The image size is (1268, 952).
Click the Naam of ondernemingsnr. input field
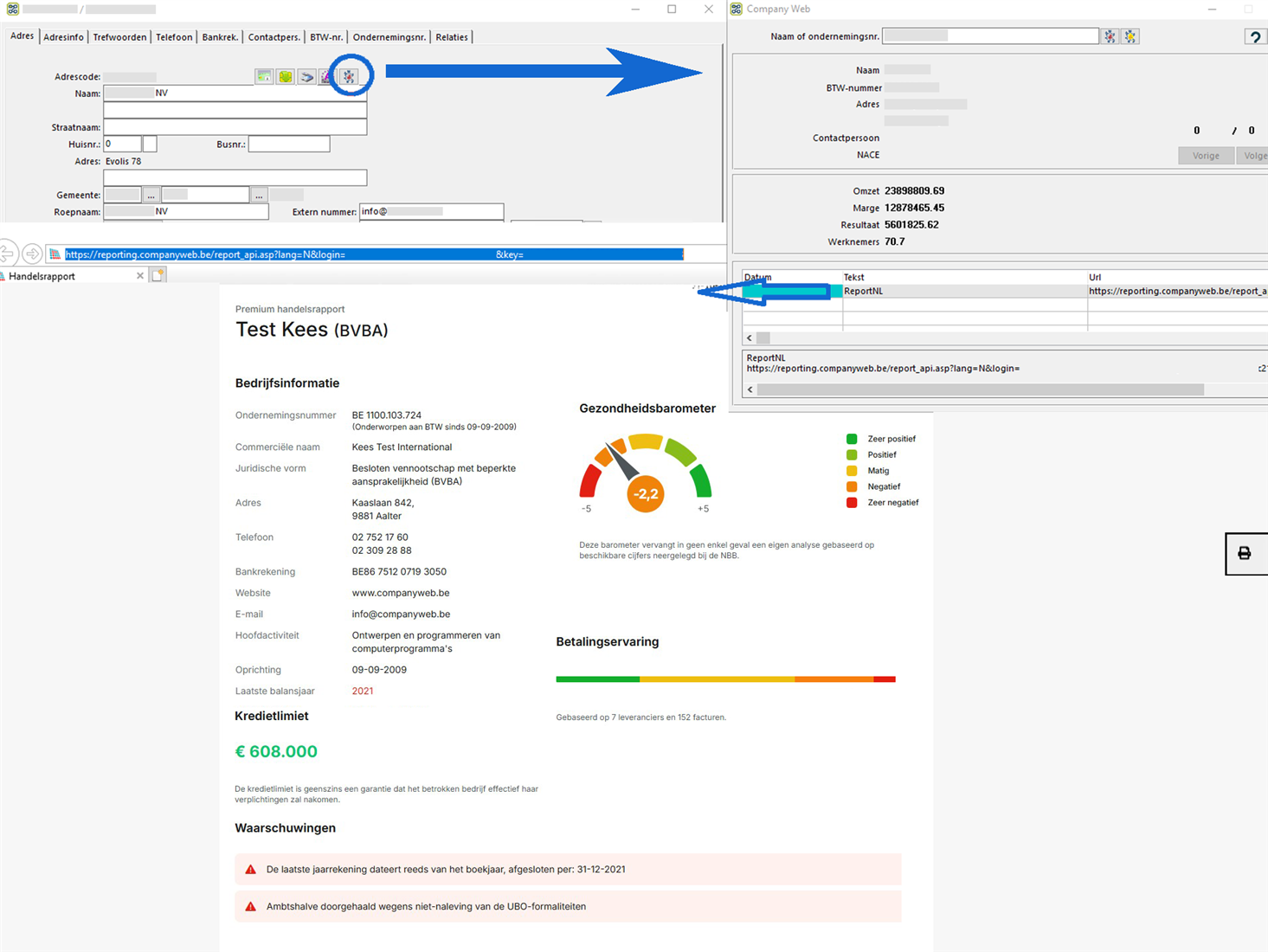click(x=990, y=36)
